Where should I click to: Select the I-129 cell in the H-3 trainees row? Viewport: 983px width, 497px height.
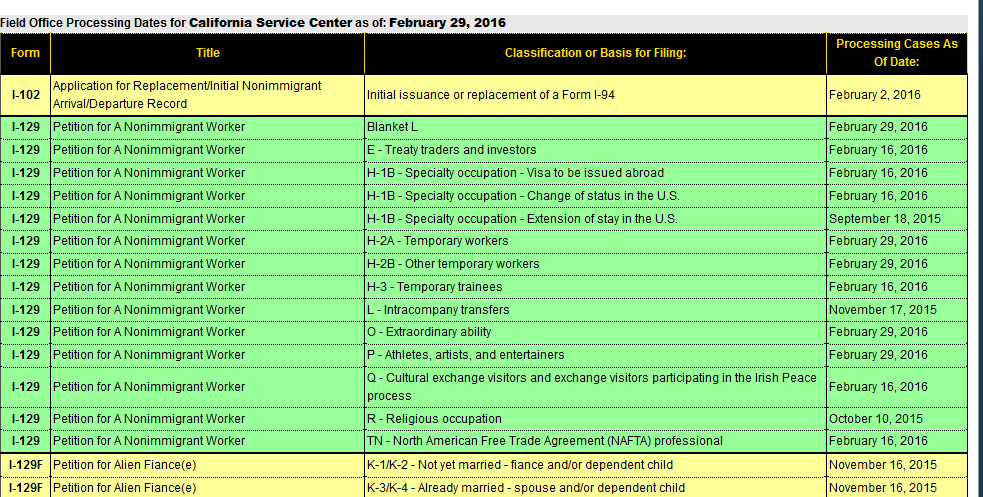25,287
